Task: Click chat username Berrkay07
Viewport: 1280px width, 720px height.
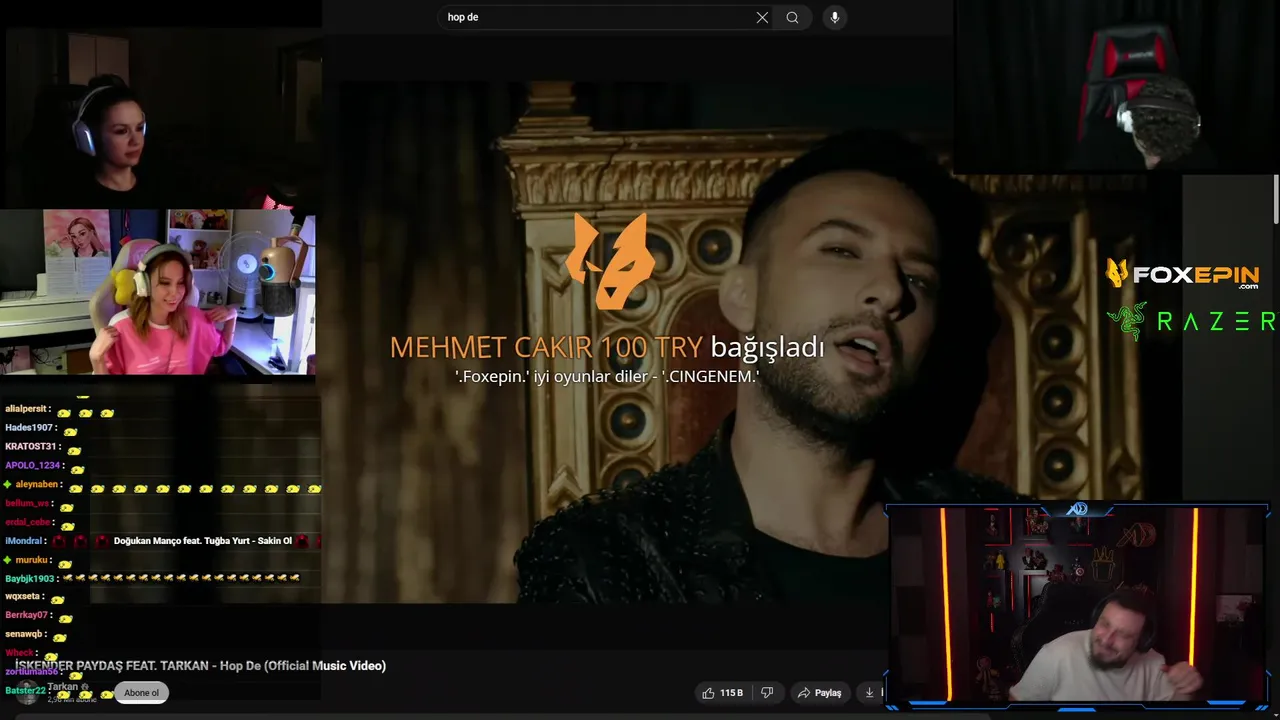Action: click(x=27, y=615)
